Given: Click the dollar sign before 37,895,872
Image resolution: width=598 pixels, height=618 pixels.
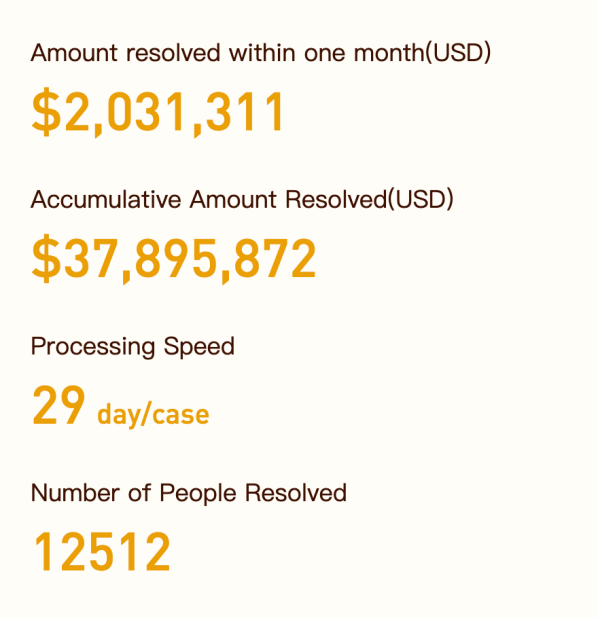Looking at the screenshot, I should tap(47, 259).
